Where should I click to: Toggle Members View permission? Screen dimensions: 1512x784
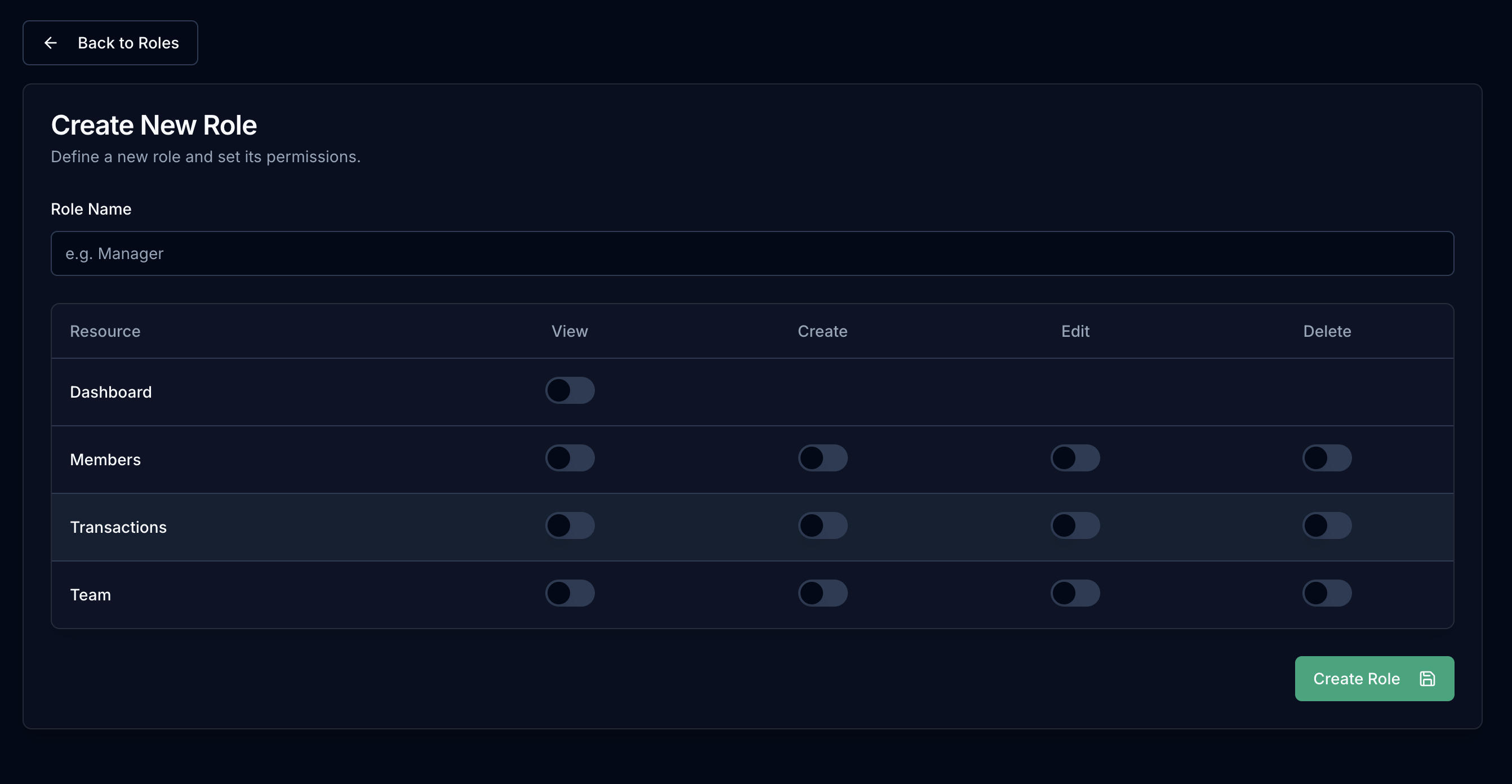point(570,458)
